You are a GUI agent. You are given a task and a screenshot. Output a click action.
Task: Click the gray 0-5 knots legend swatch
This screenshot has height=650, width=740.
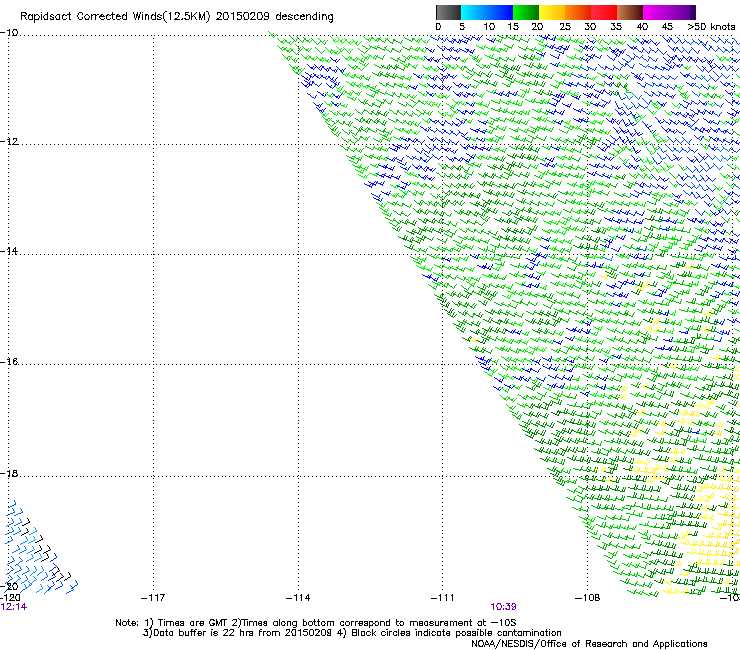448,12
